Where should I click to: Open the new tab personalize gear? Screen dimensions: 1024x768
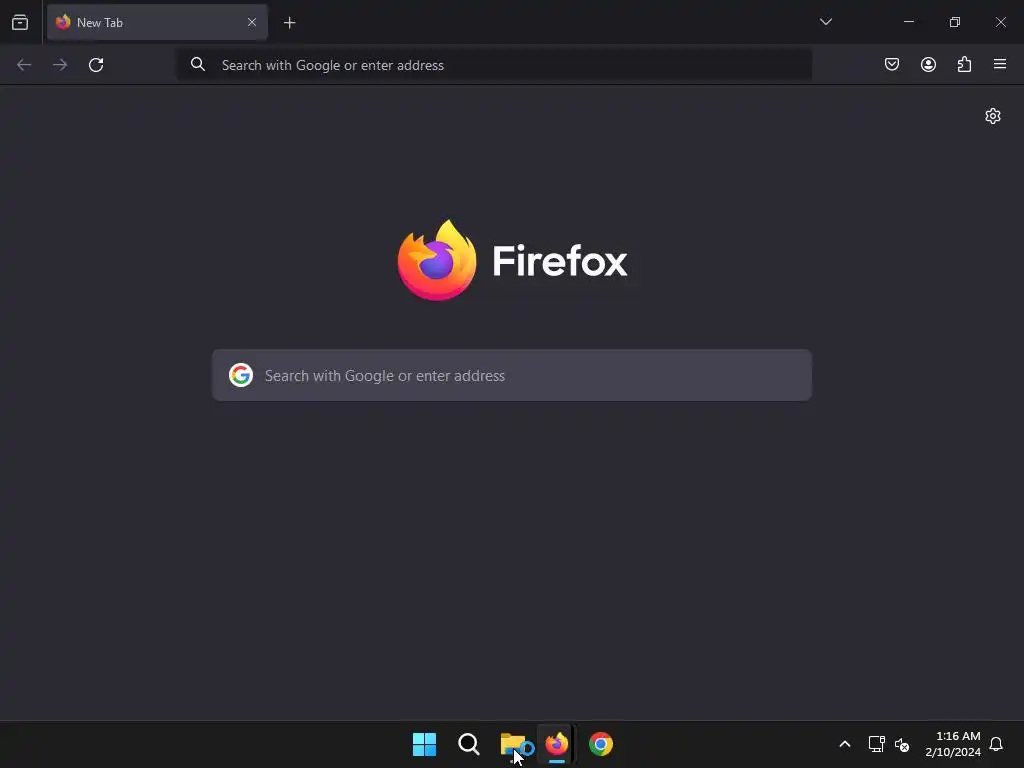point(993,116)
